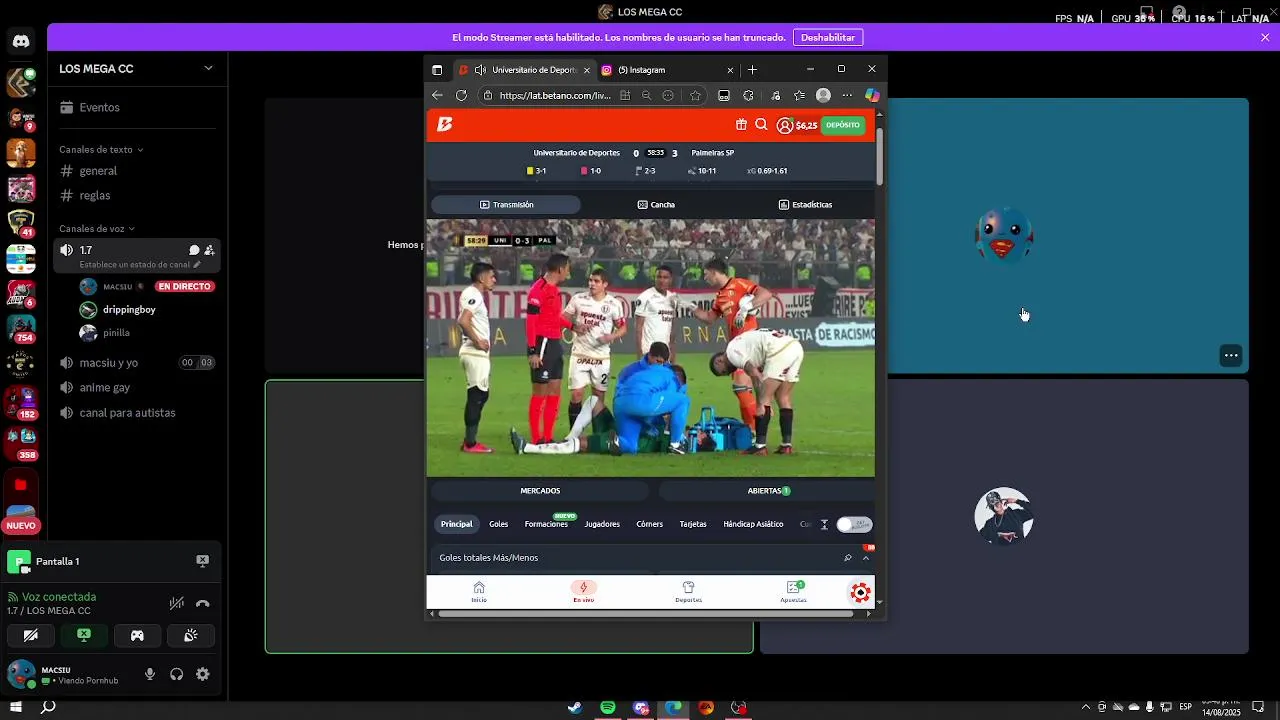Image resolution: width=1280 pixels, height=720 pixels.
Task: Toggle Discord headphones deafen
Action: (x=177, y=674)
